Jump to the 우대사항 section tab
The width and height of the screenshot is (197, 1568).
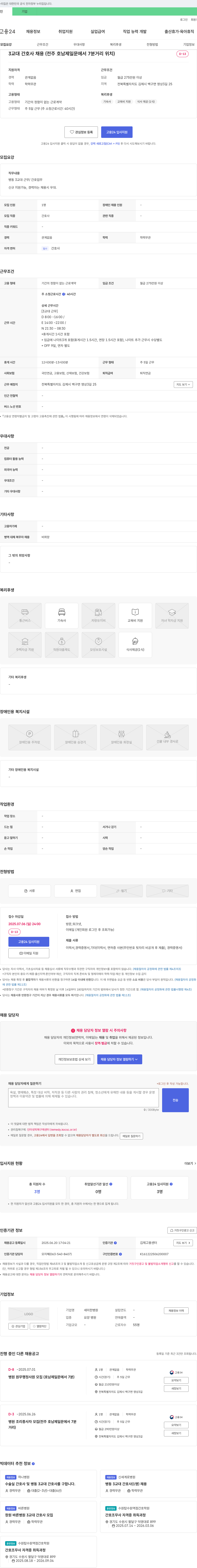point(79,44)
